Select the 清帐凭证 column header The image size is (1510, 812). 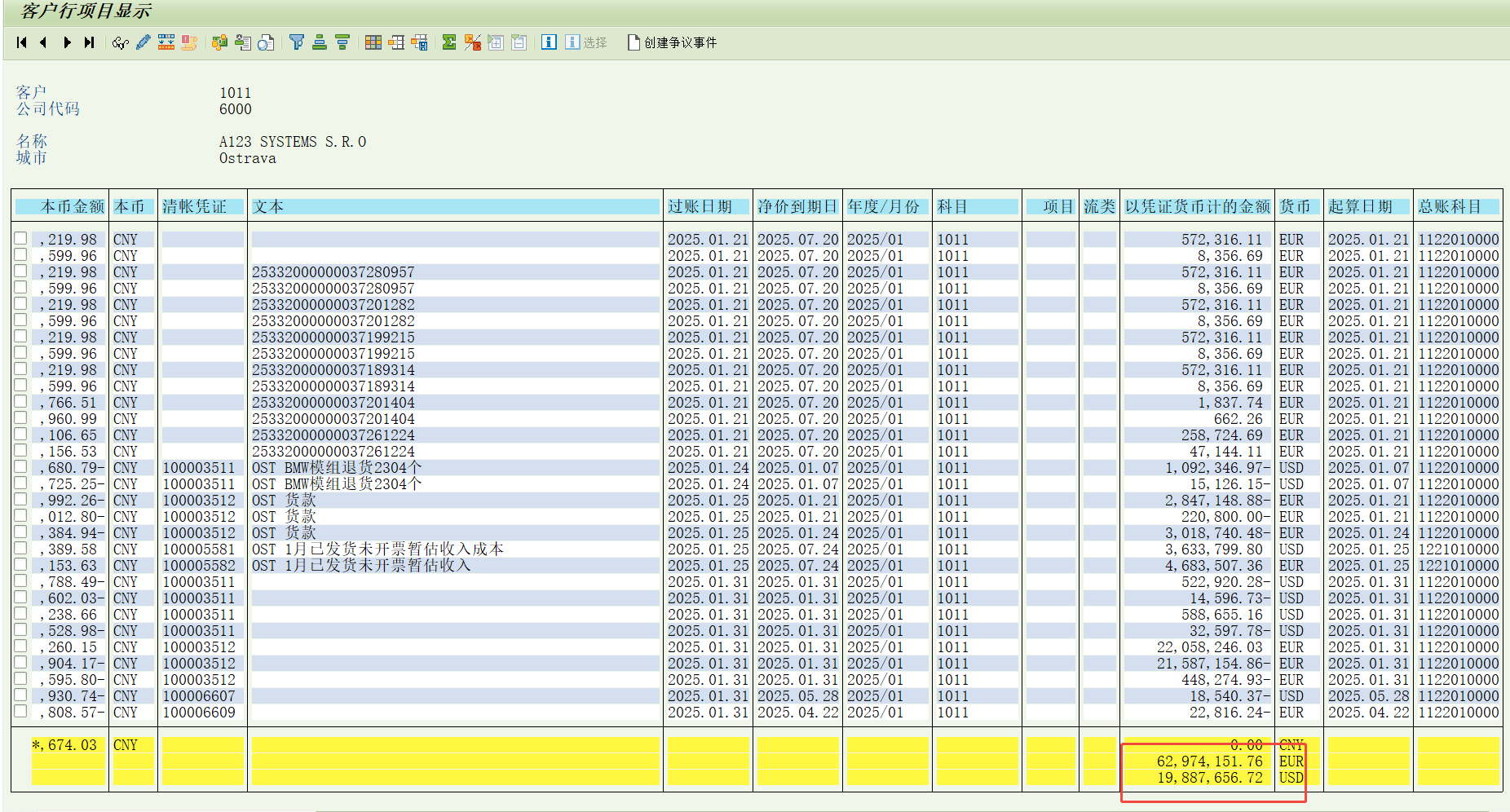click(x=202, y=207)
